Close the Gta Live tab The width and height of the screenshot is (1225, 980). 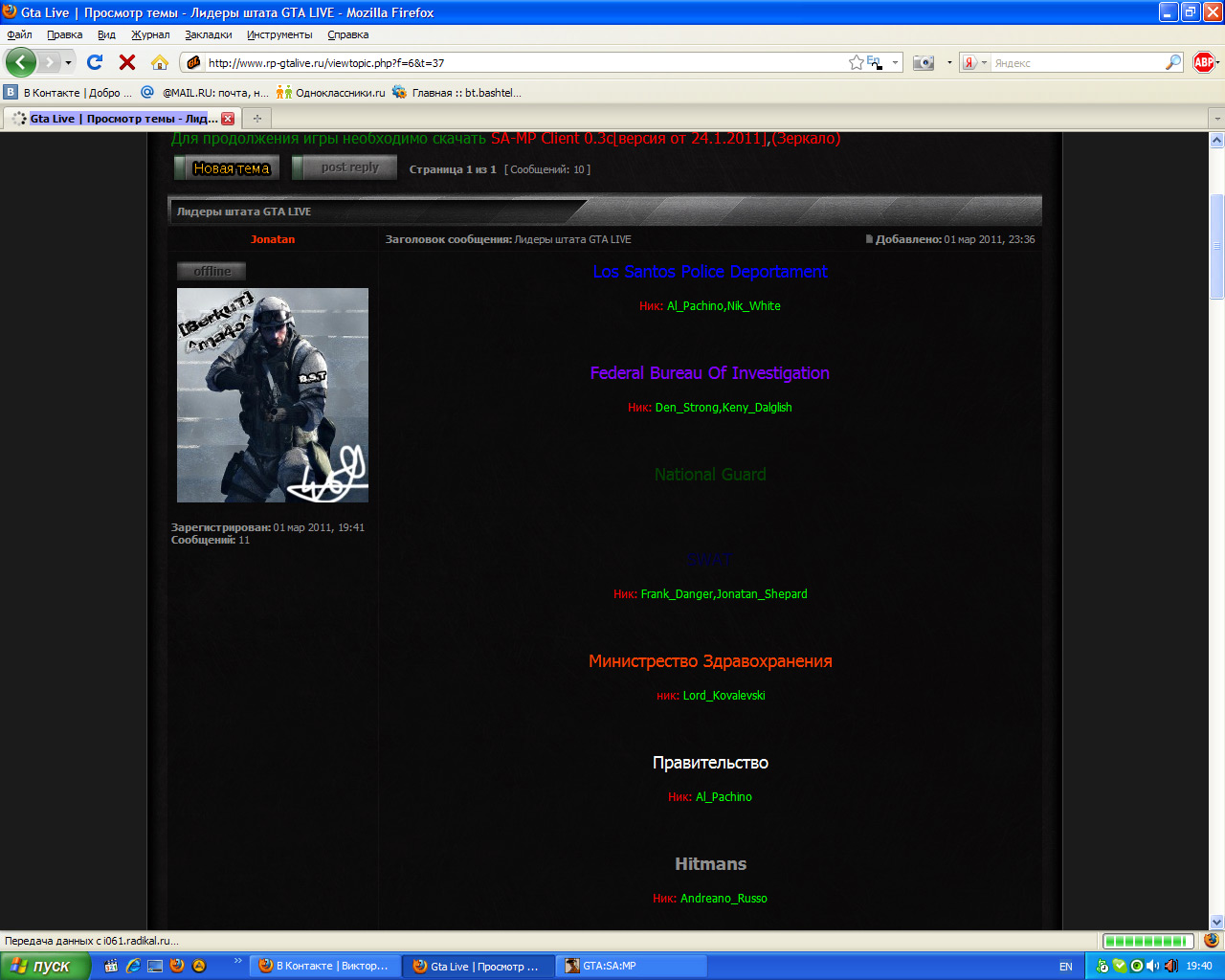tap(228, 119)
